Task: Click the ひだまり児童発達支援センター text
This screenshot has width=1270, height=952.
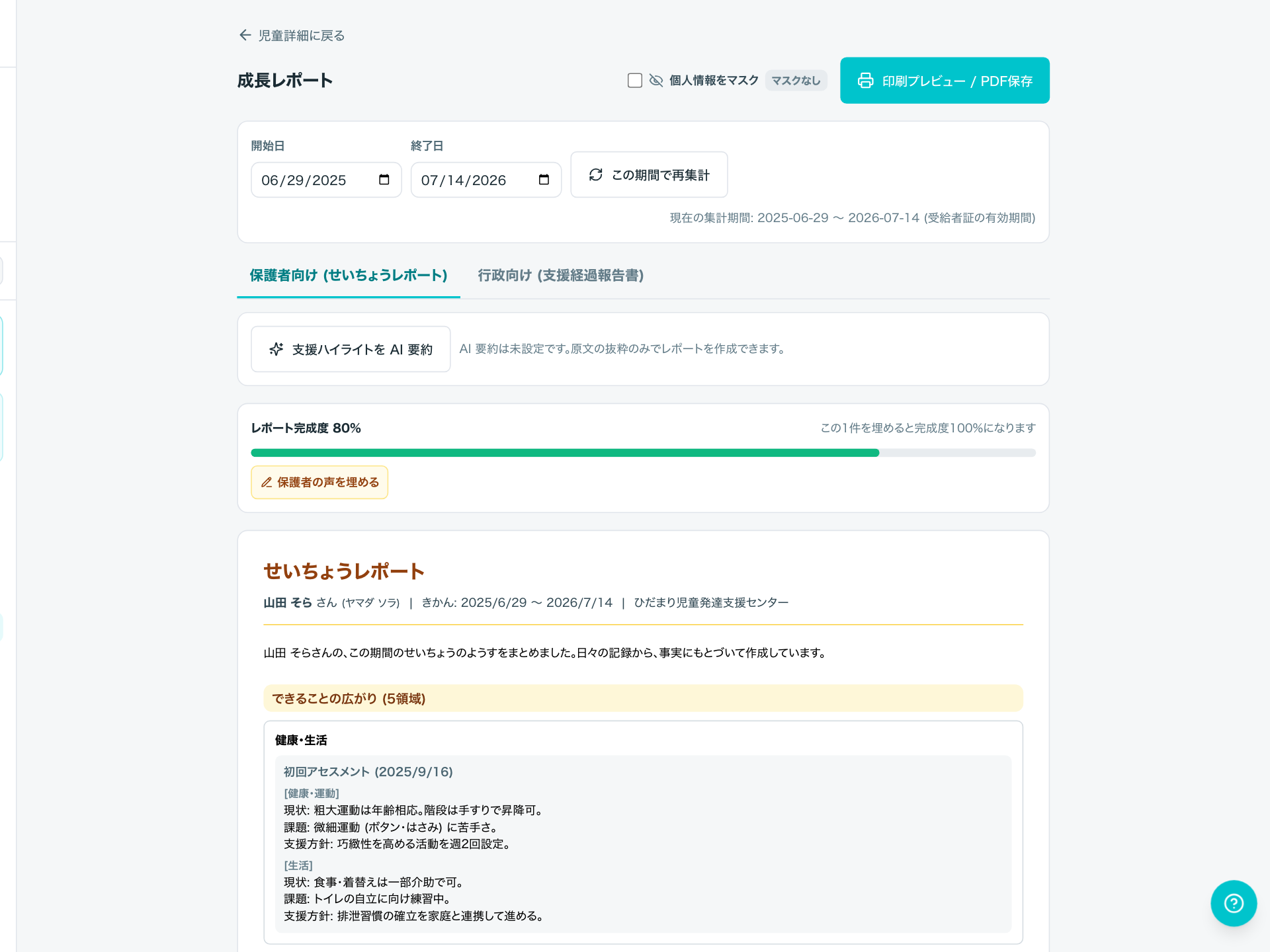Action: (711, 603)
